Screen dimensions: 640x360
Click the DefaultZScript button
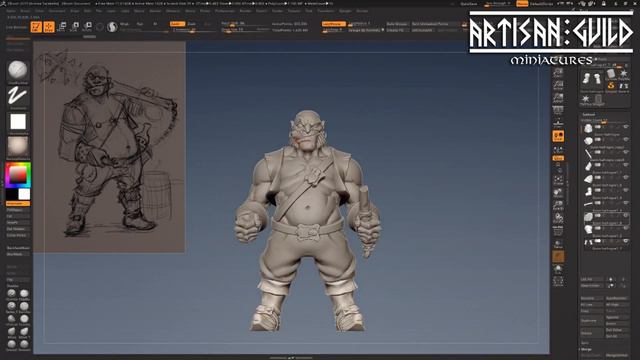pyautogui.click(x=542, y=4)
